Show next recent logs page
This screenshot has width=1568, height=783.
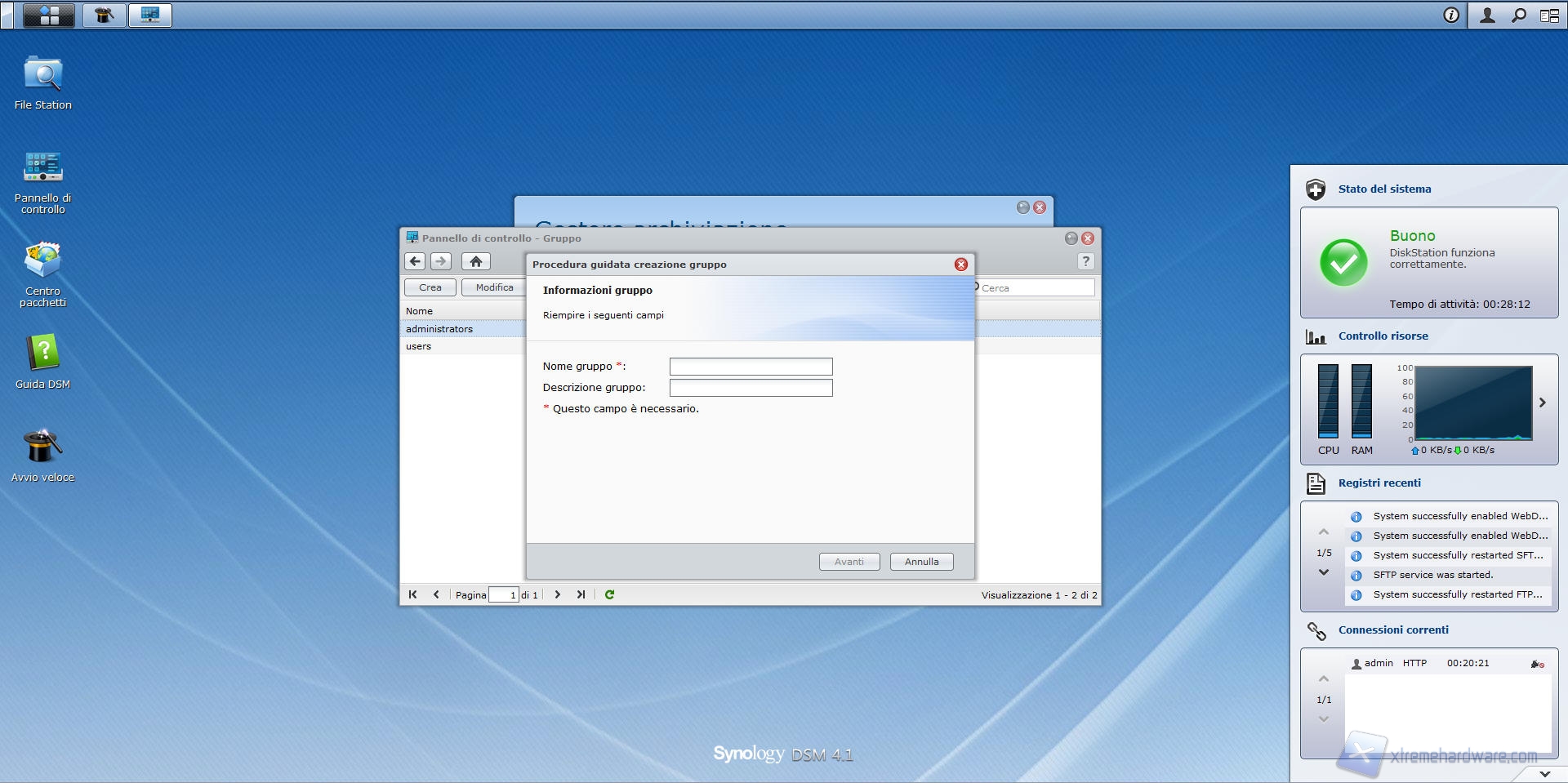coord(1324,572)
